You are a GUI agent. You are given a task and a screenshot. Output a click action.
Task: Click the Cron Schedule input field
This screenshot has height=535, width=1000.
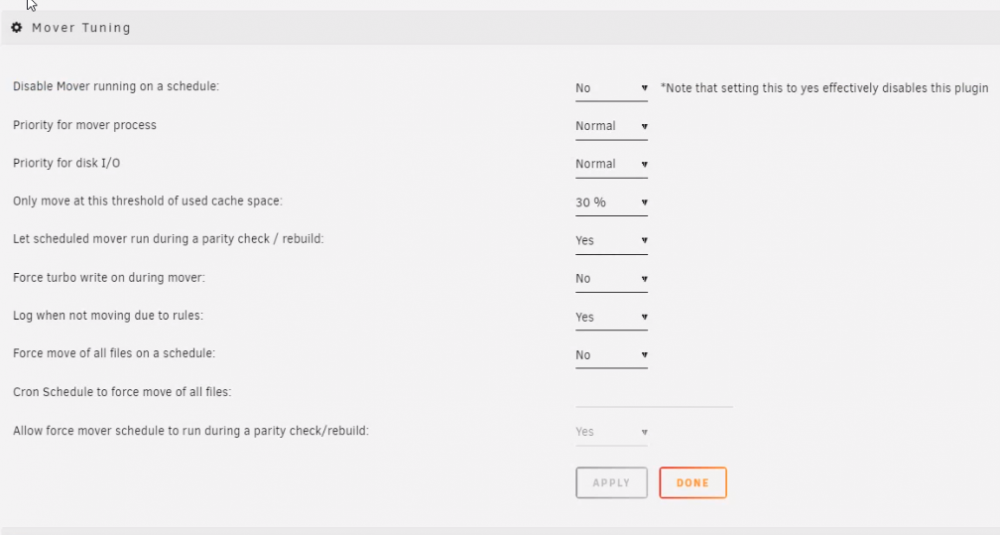pyautogui.click(x=654, y=395)
